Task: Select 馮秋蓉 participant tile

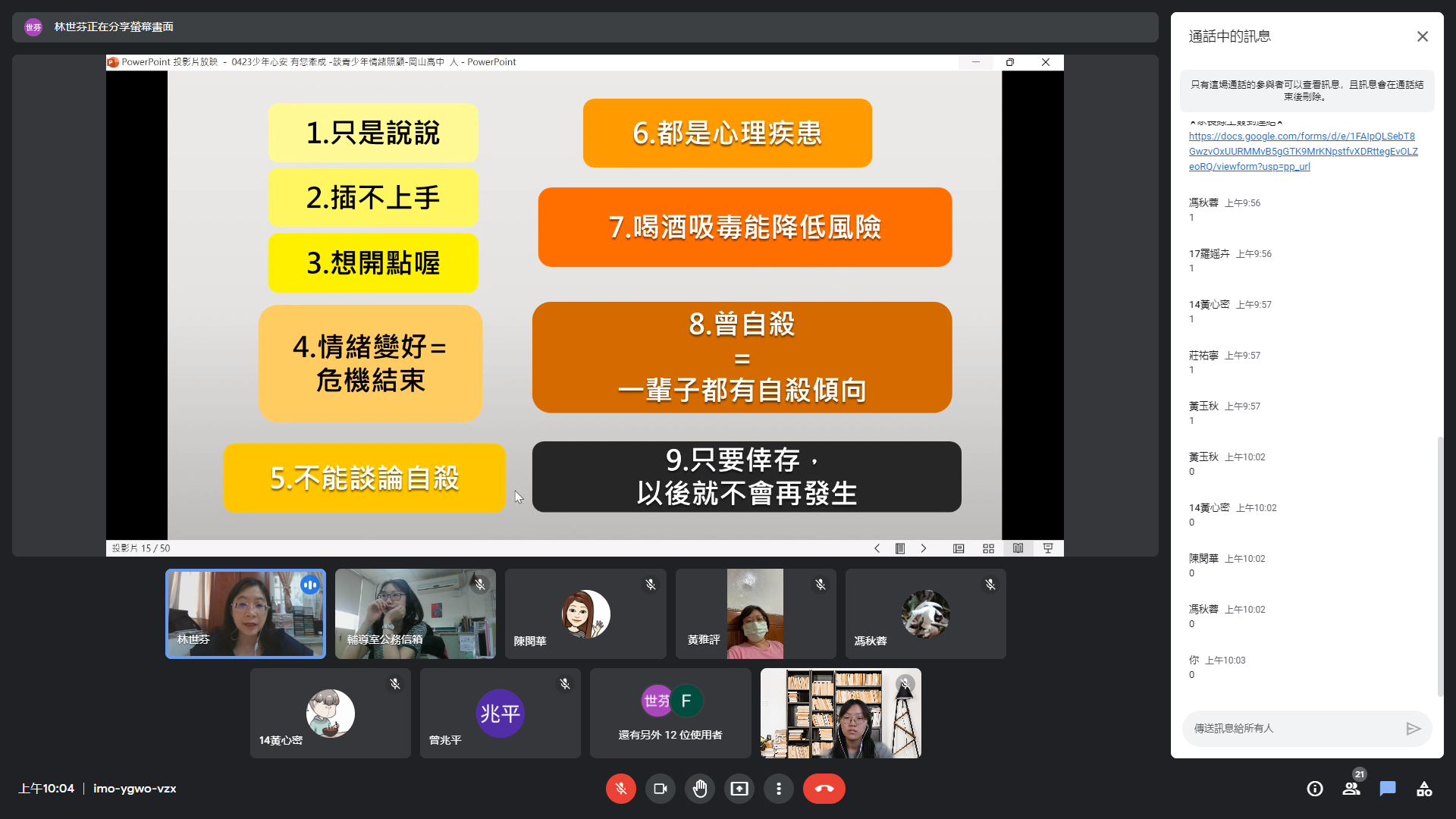Action: [x=925, y=613]
